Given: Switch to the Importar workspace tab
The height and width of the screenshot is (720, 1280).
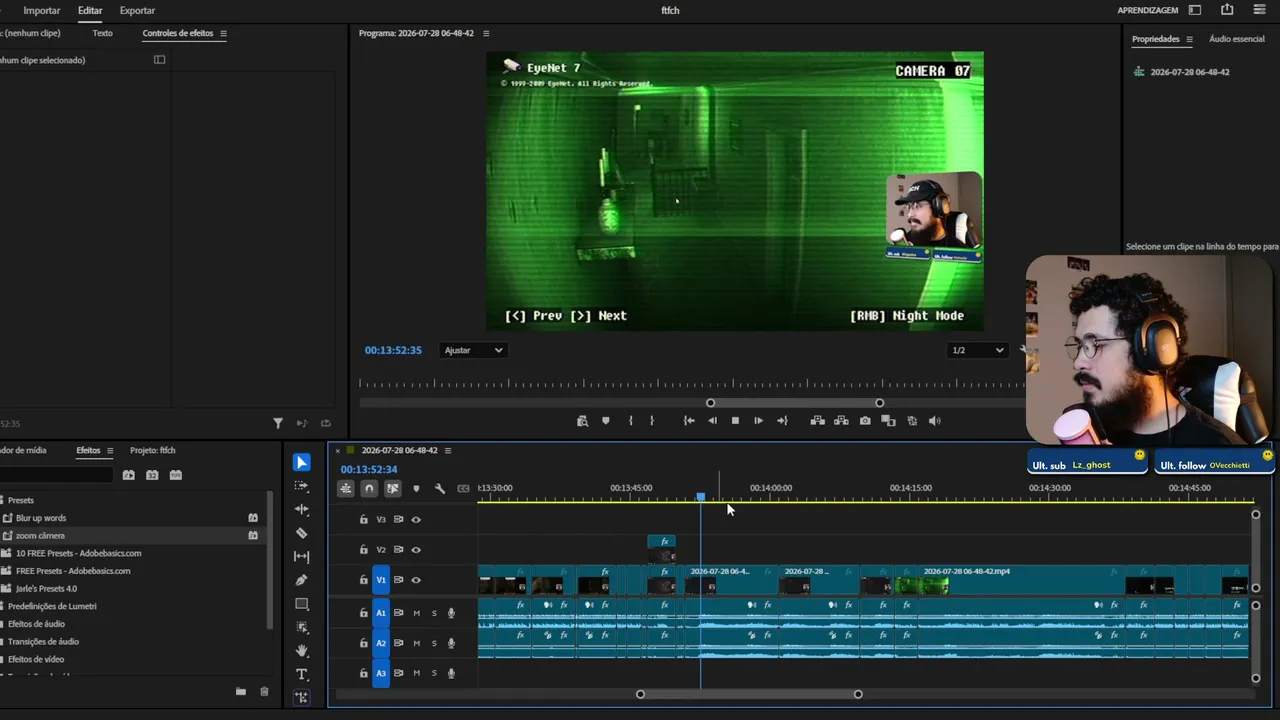Looking at the screenshot, I should (42, 10).
